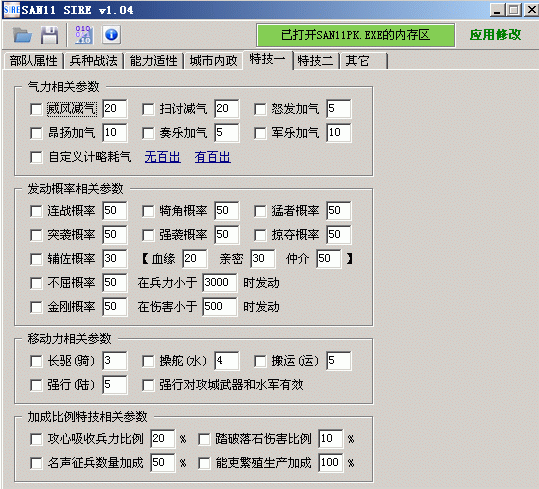Open file with the folder icon

click(x=22, y=35)
